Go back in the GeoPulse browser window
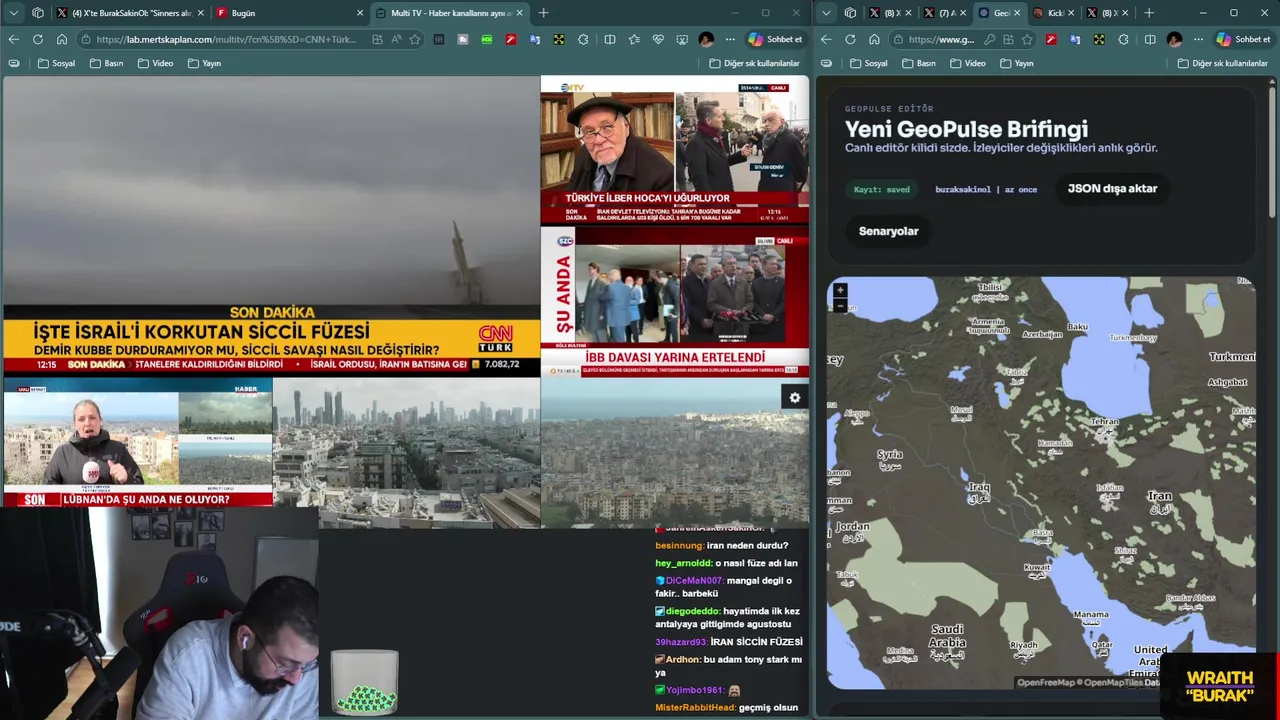Image resolution: width=1280 pixels, height=720 pixels. 826,39
